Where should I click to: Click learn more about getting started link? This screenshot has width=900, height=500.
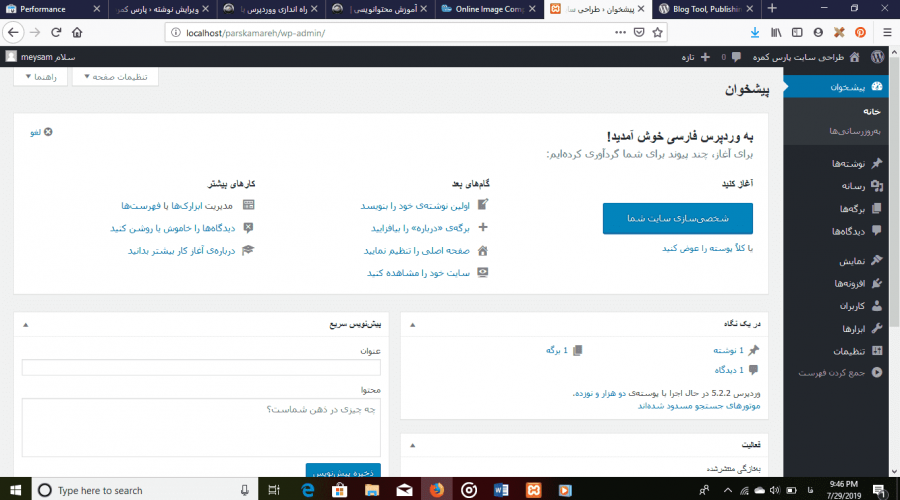coord(181,251)
